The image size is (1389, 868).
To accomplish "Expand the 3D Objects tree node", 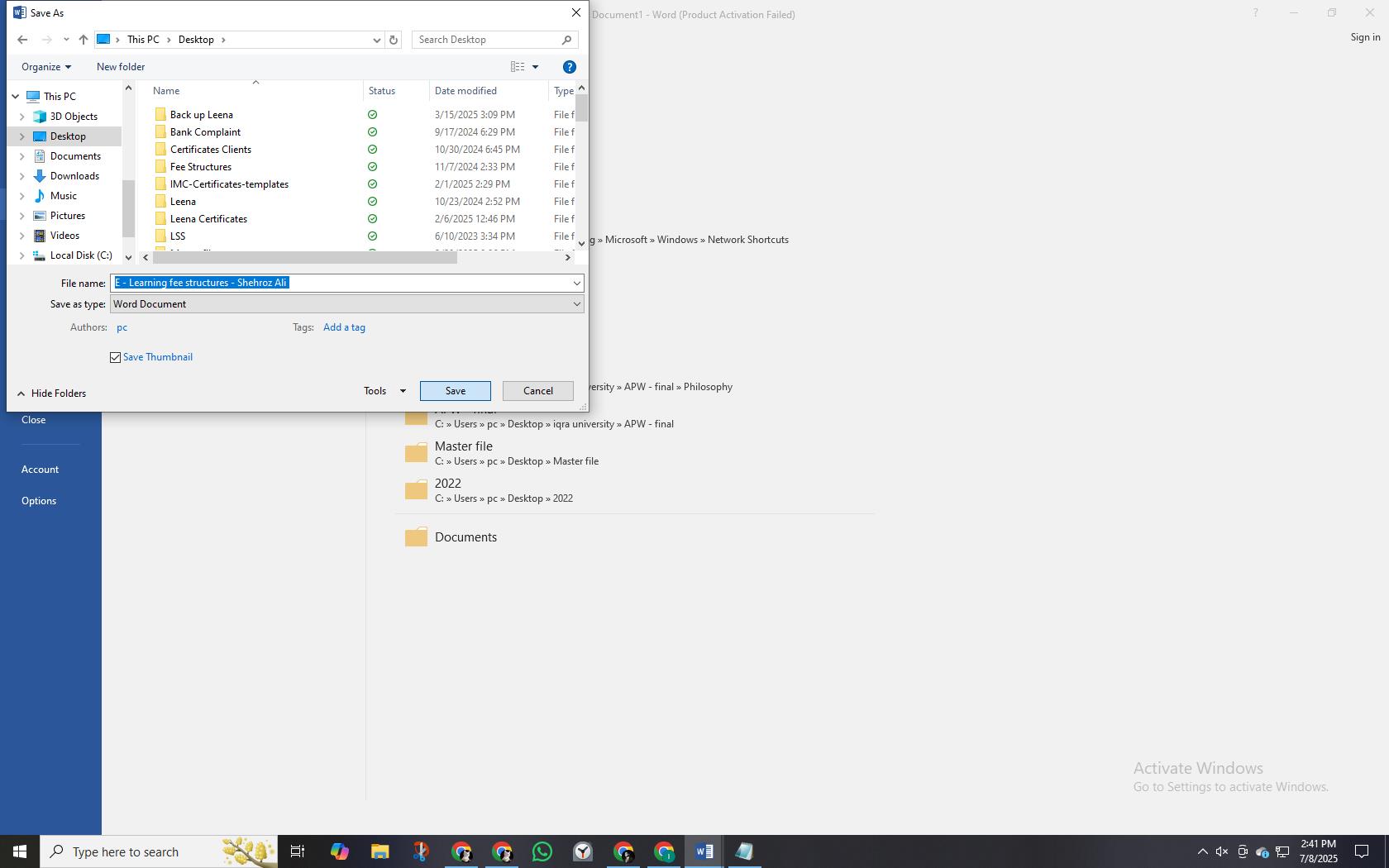I will 22,117.
